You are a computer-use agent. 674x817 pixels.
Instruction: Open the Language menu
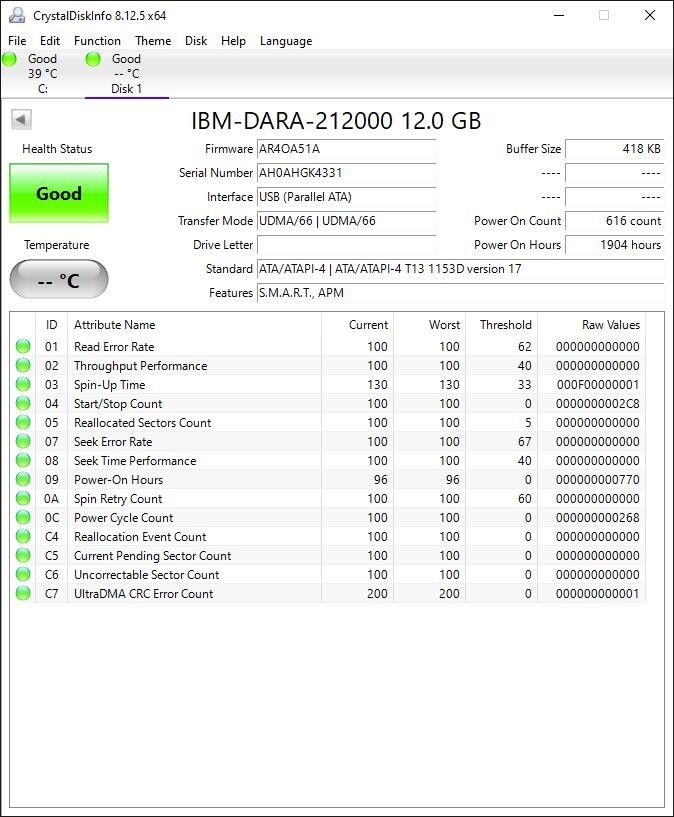pyautogui.click(x=286, y=41)
